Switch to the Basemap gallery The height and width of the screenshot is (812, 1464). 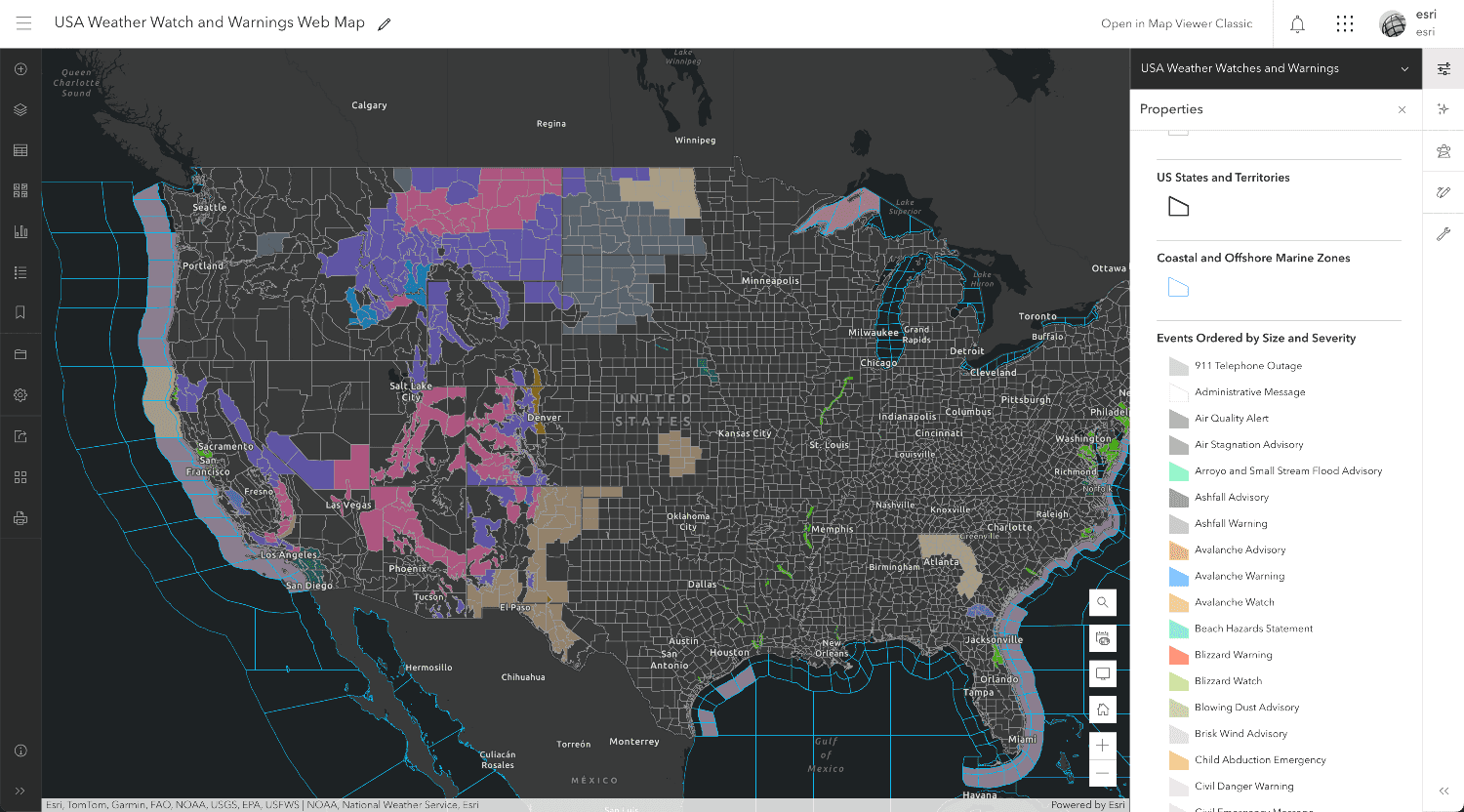pos(20,189)
